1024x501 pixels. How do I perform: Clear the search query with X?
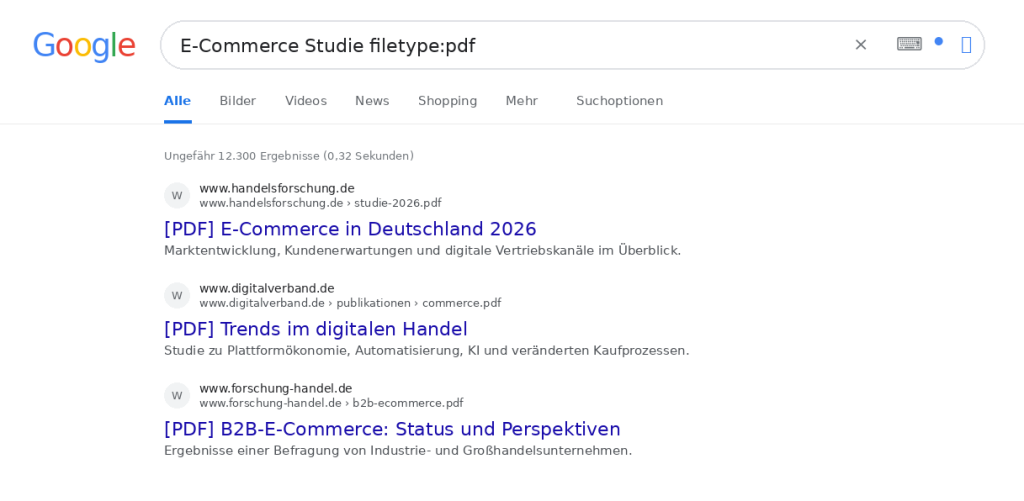coord(861,44)
